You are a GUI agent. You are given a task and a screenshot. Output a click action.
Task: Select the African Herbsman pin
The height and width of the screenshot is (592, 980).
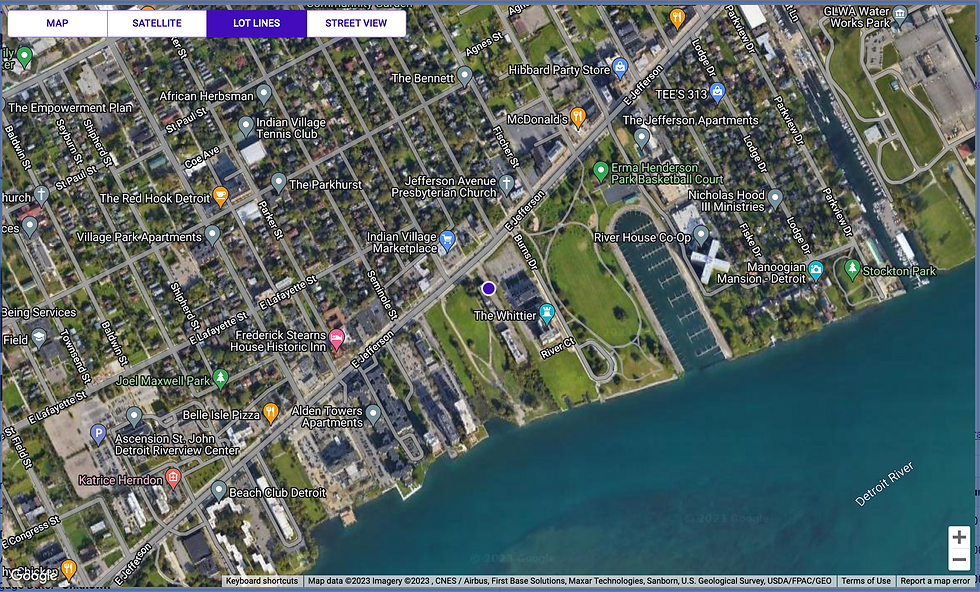(x=264, y=94)
